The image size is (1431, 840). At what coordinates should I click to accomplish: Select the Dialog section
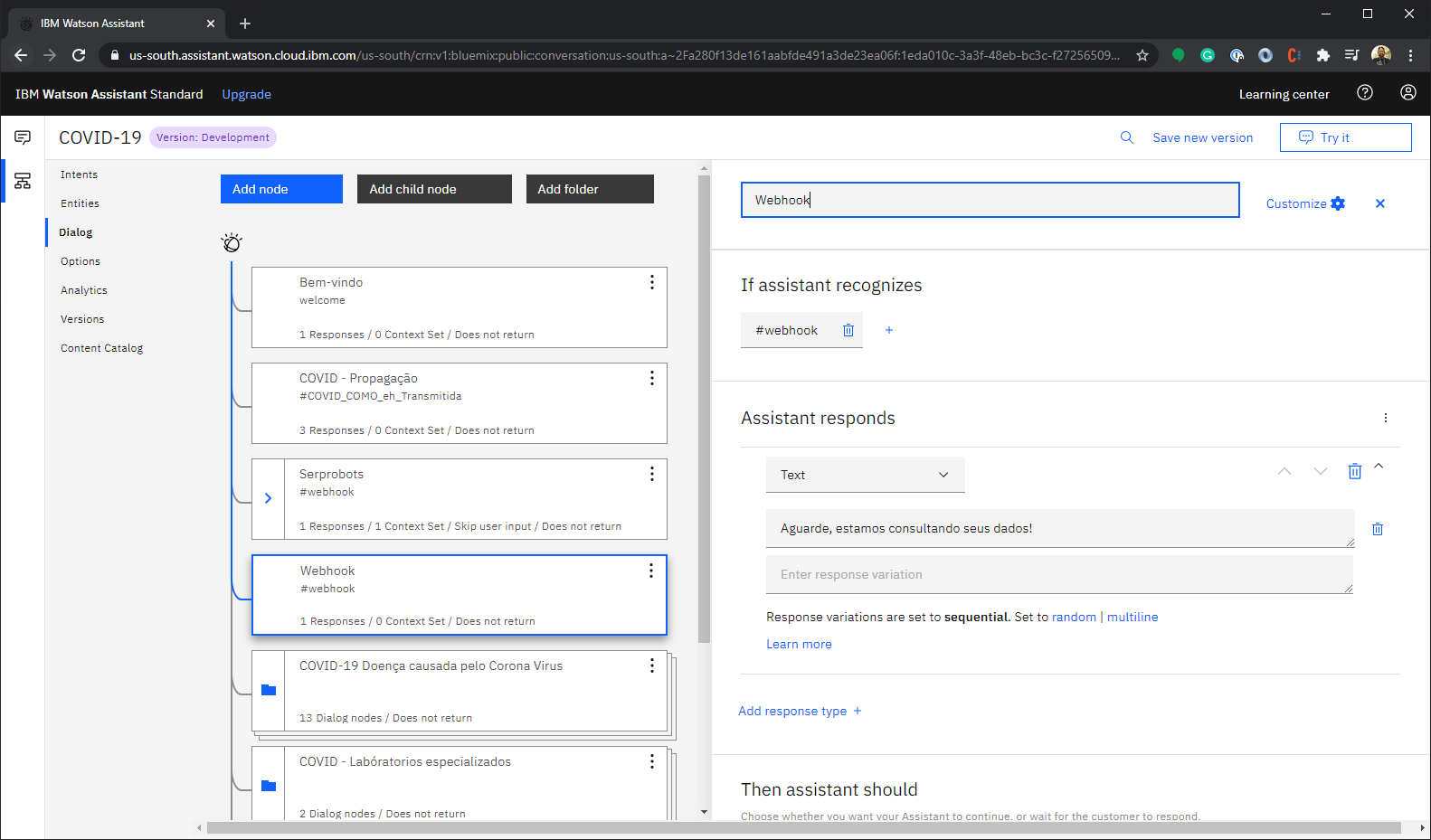(x=75, y=232)
